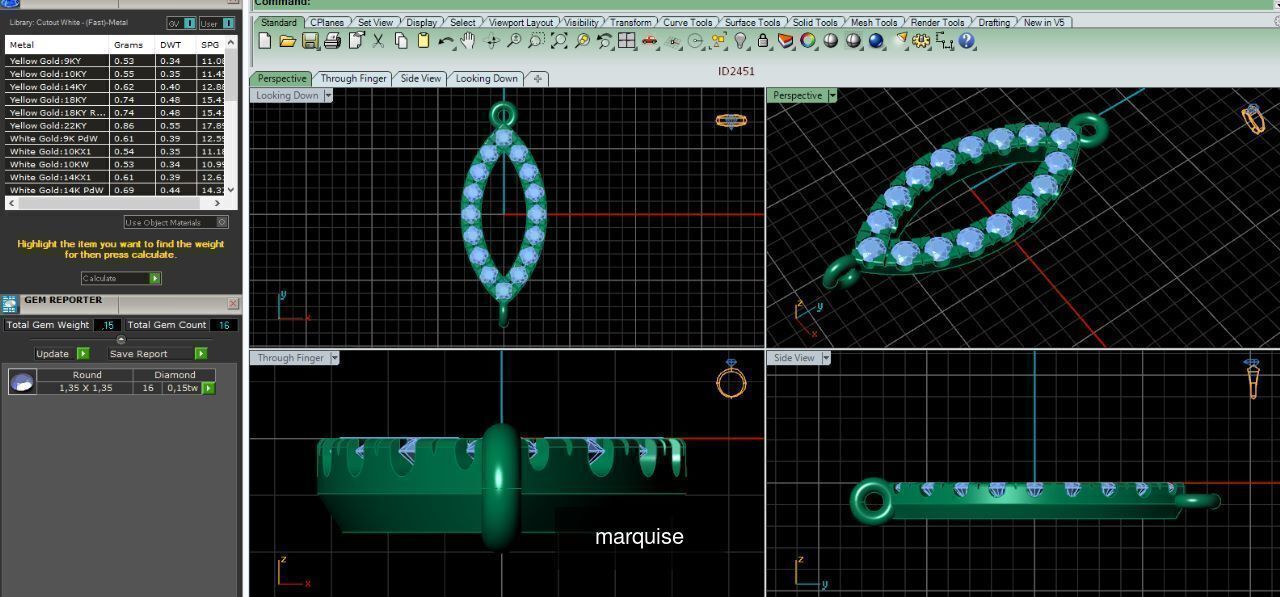
Task: Toggle the GV switch in metal panel
Action: (x=181, y=23)
